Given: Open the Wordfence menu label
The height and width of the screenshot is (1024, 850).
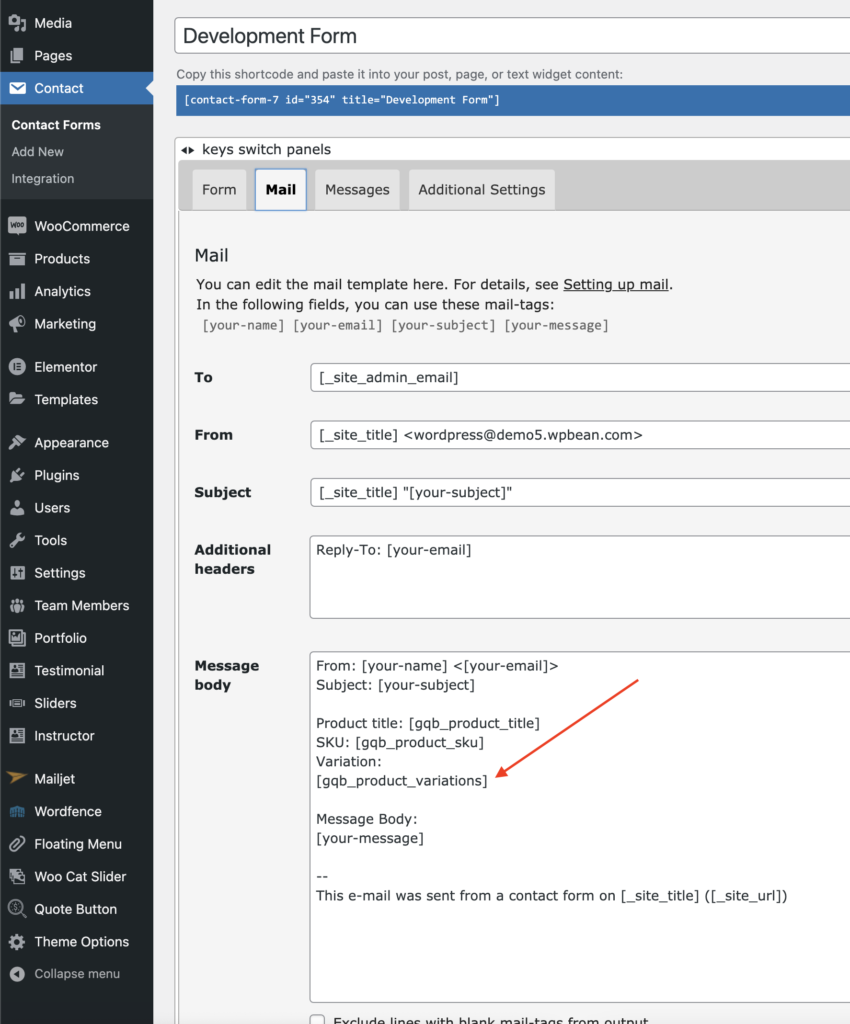Looking at the screenshot, I should (68, 812).
